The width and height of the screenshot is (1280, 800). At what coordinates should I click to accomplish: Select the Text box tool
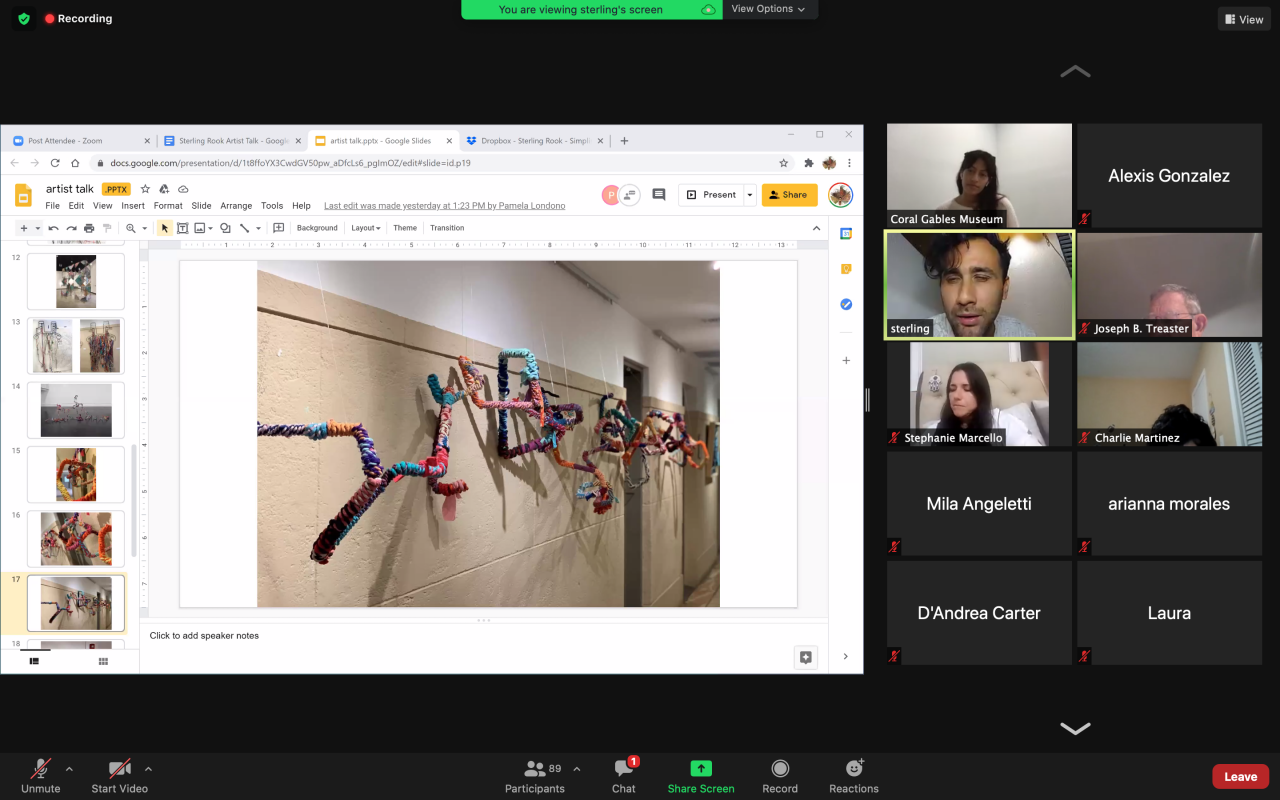[x=182, y=228]
